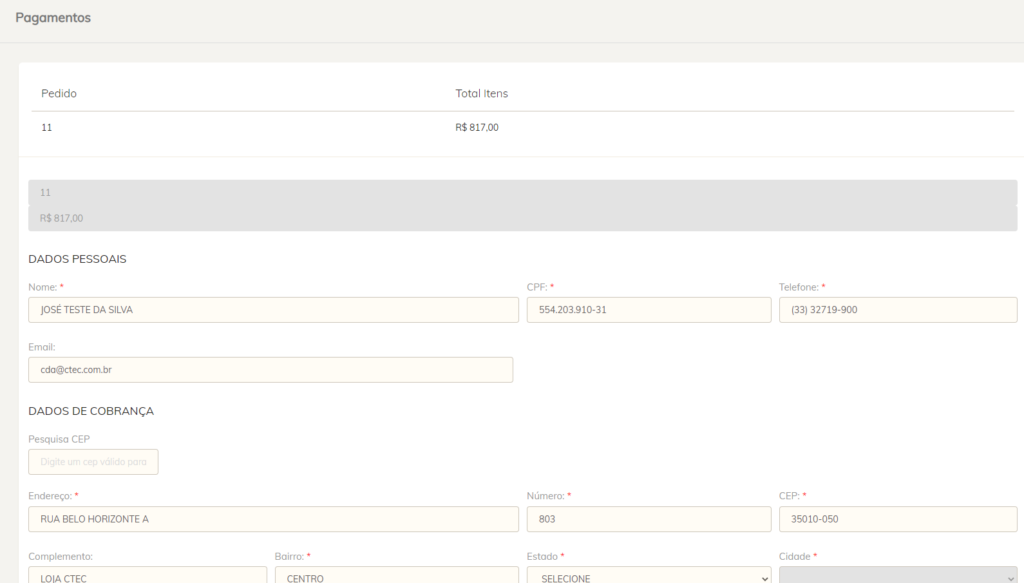Select order number 11 table row
The height and width of the screenshot is (583, 1024).
pyautogui.click(x=522, y=127)
